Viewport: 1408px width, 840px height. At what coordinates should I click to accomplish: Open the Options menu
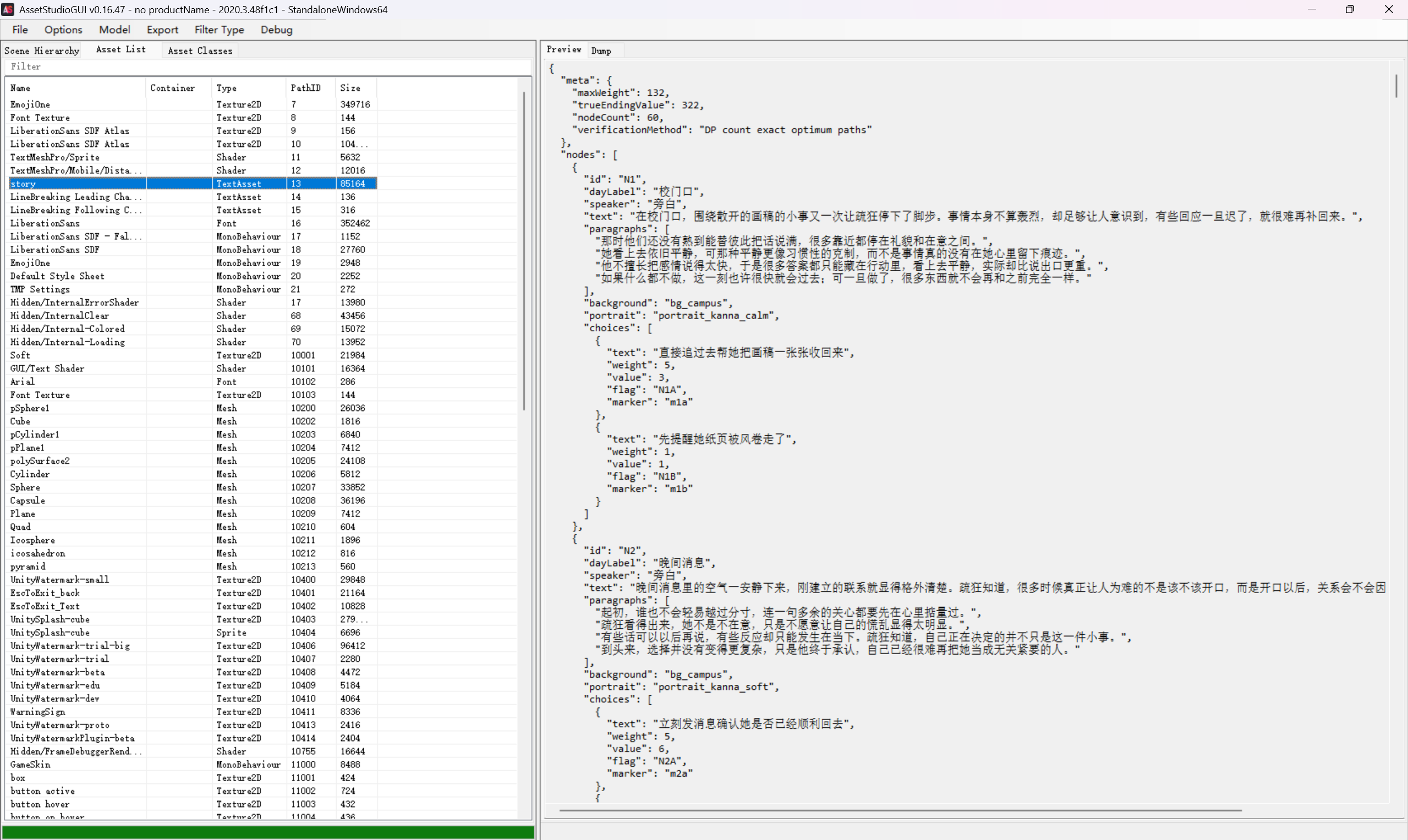click(63, 30)
